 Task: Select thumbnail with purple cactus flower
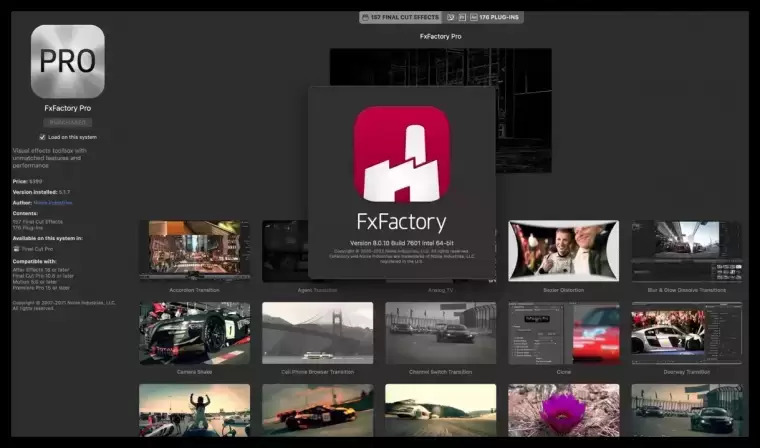(564, 410)
